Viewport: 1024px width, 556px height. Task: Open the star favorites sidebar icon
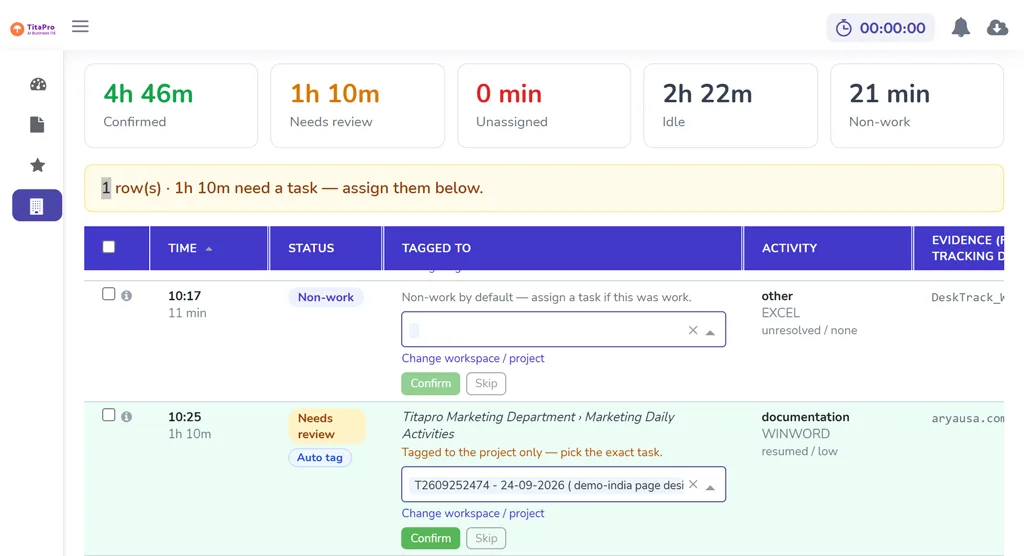point(38,165)
